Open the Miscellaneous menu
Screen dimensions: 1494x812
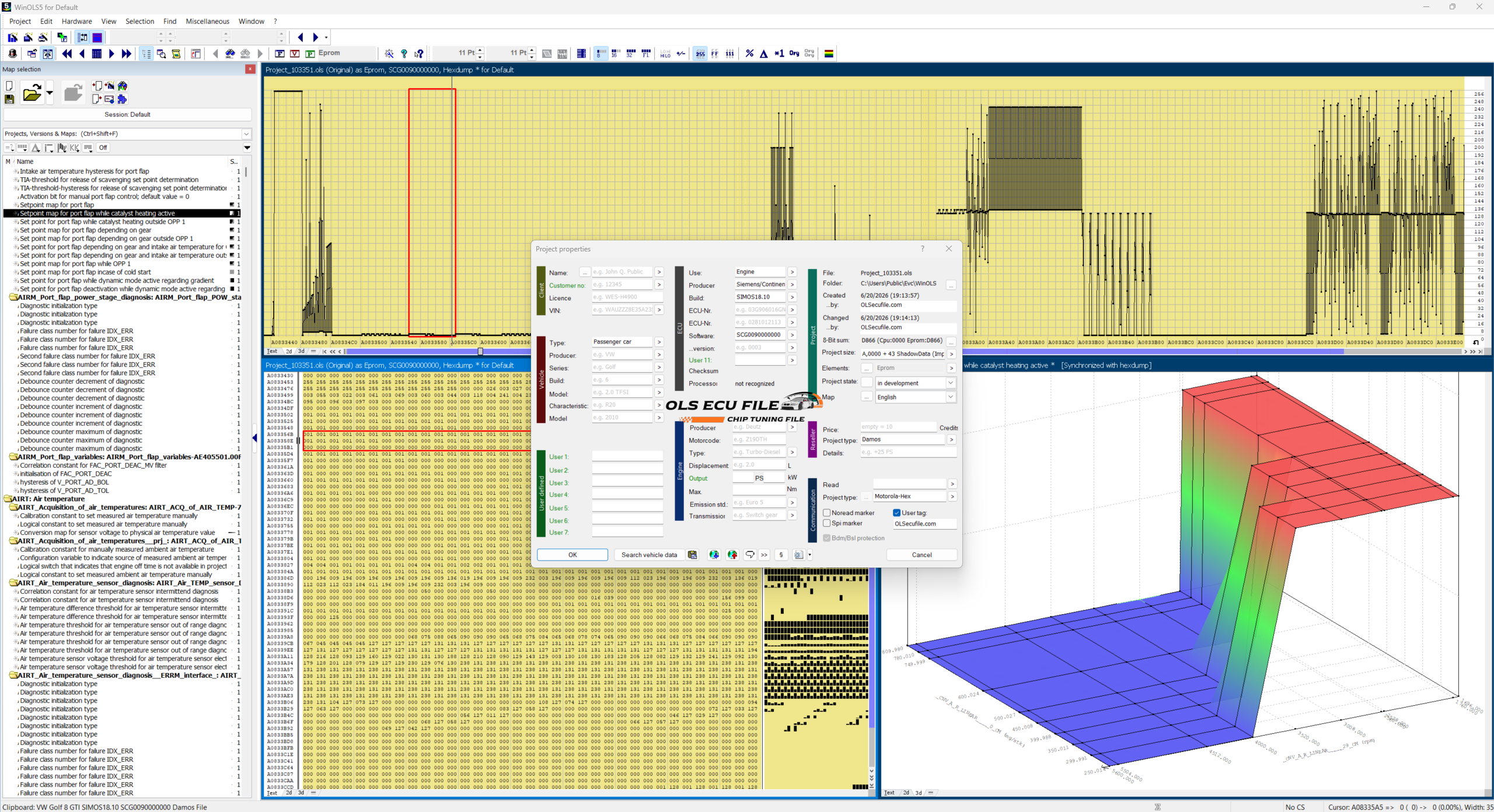[208, 22]
